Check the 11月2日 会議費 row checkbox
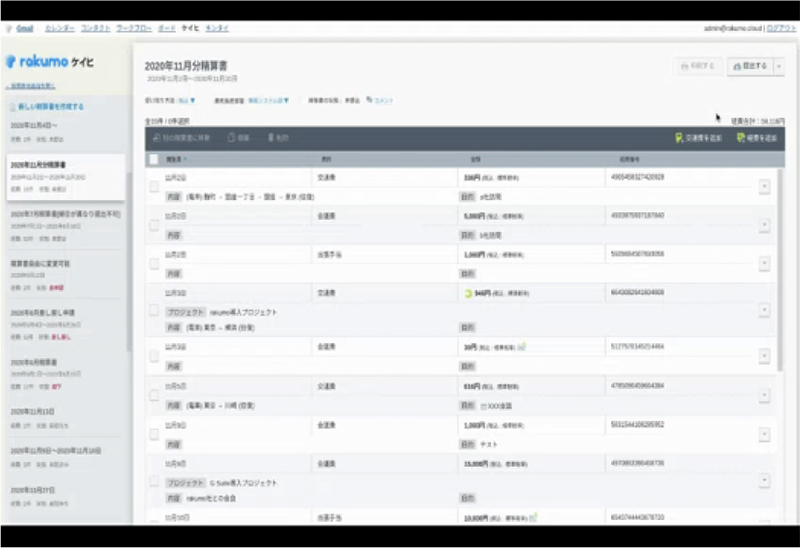The image size is (800, 548). (154, 226)
